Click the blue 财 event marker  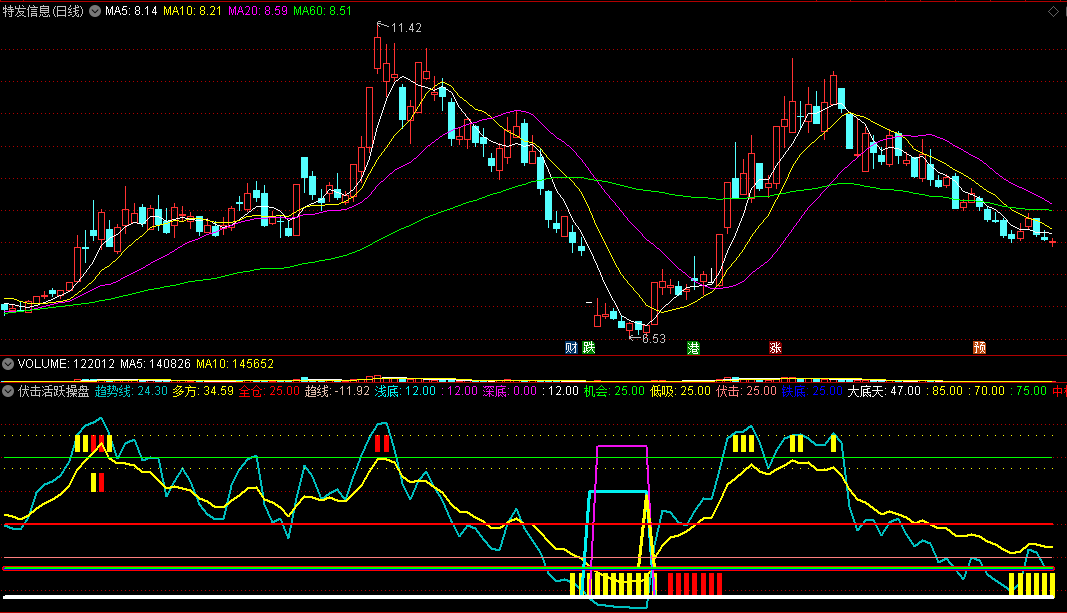click(571, 348)
